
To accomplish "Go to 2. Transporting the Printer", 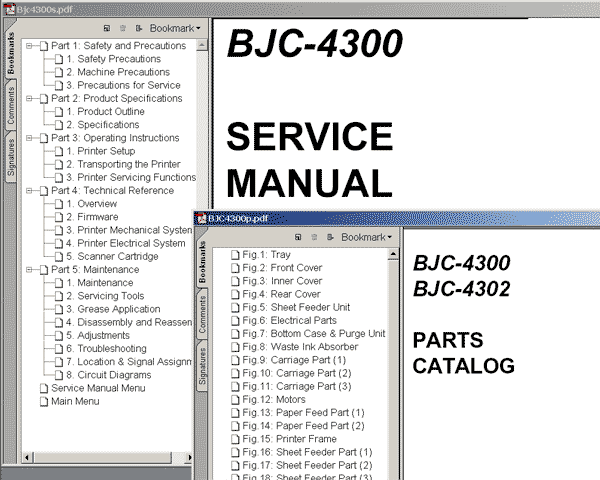I will pos(123,164).
